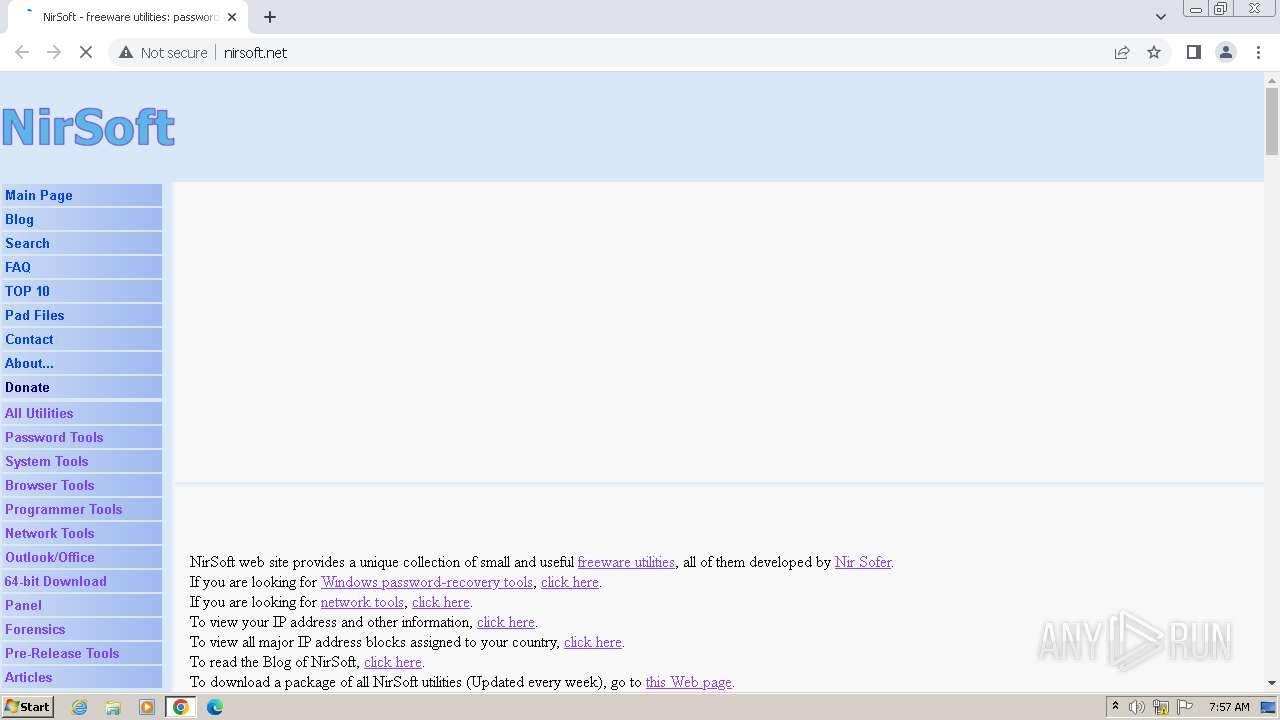Open Search in sidebar
Viewport: 1280px width, 720px height.
point(81,243)
